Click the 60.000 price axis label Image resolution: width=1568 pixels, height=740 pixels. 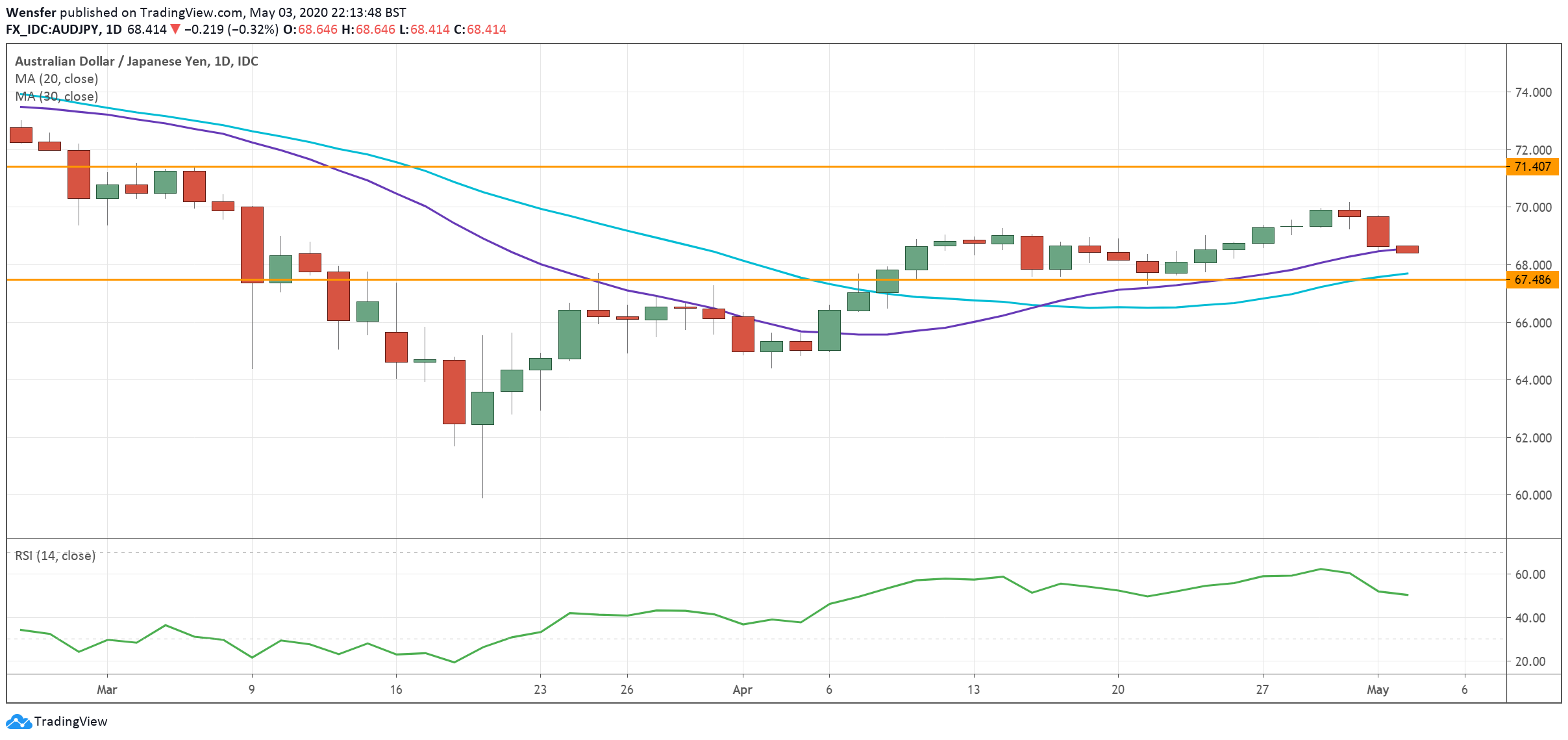(x=1532, y=496)
